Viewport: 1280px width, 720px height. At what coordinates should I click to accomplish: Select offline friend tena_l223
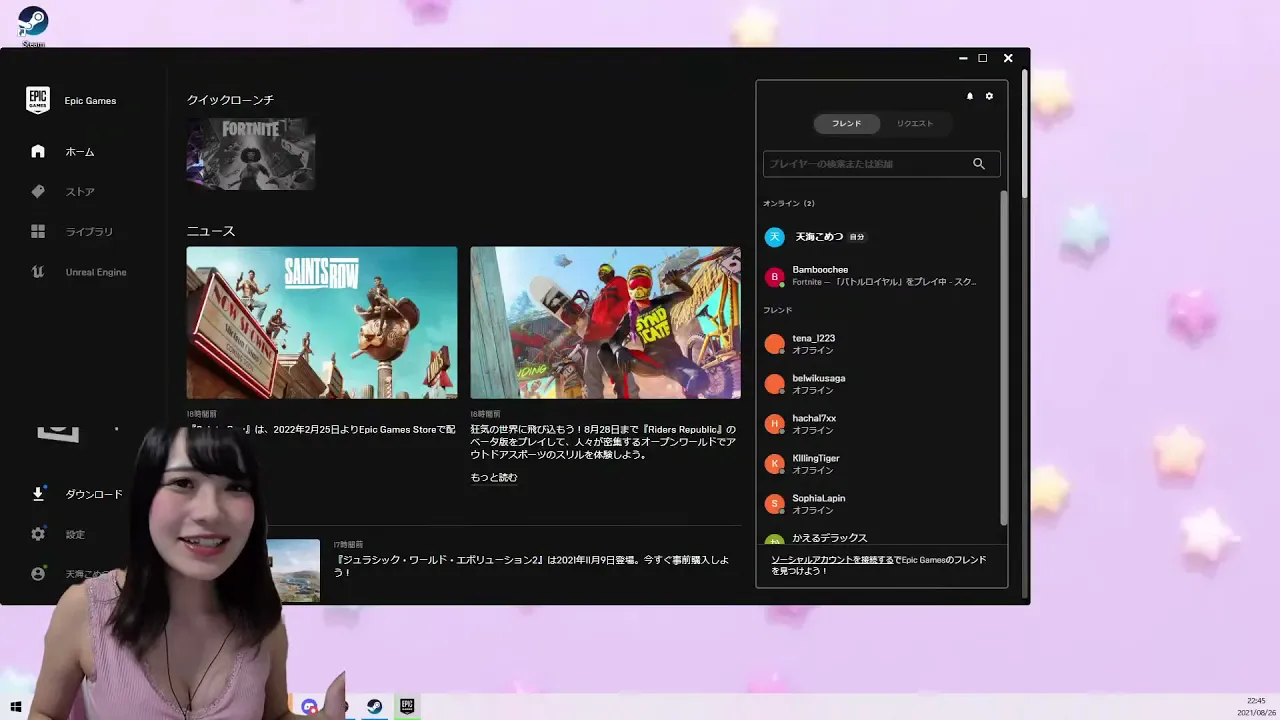tap(880, 344)
